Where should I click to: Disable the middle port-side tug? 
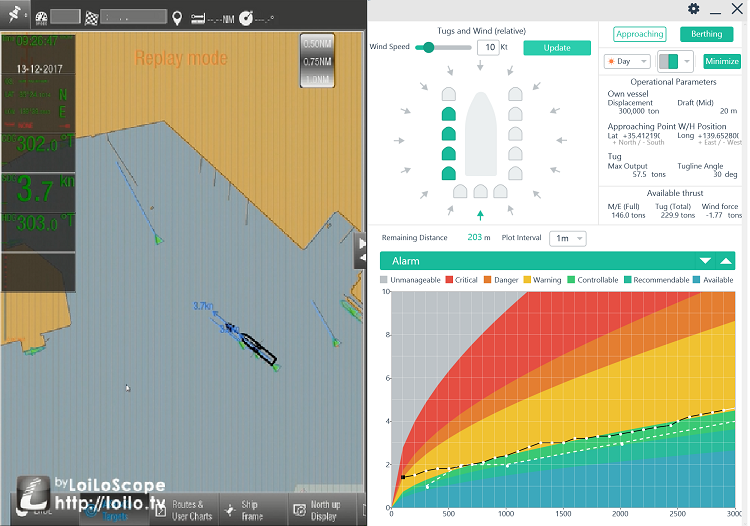449,134
